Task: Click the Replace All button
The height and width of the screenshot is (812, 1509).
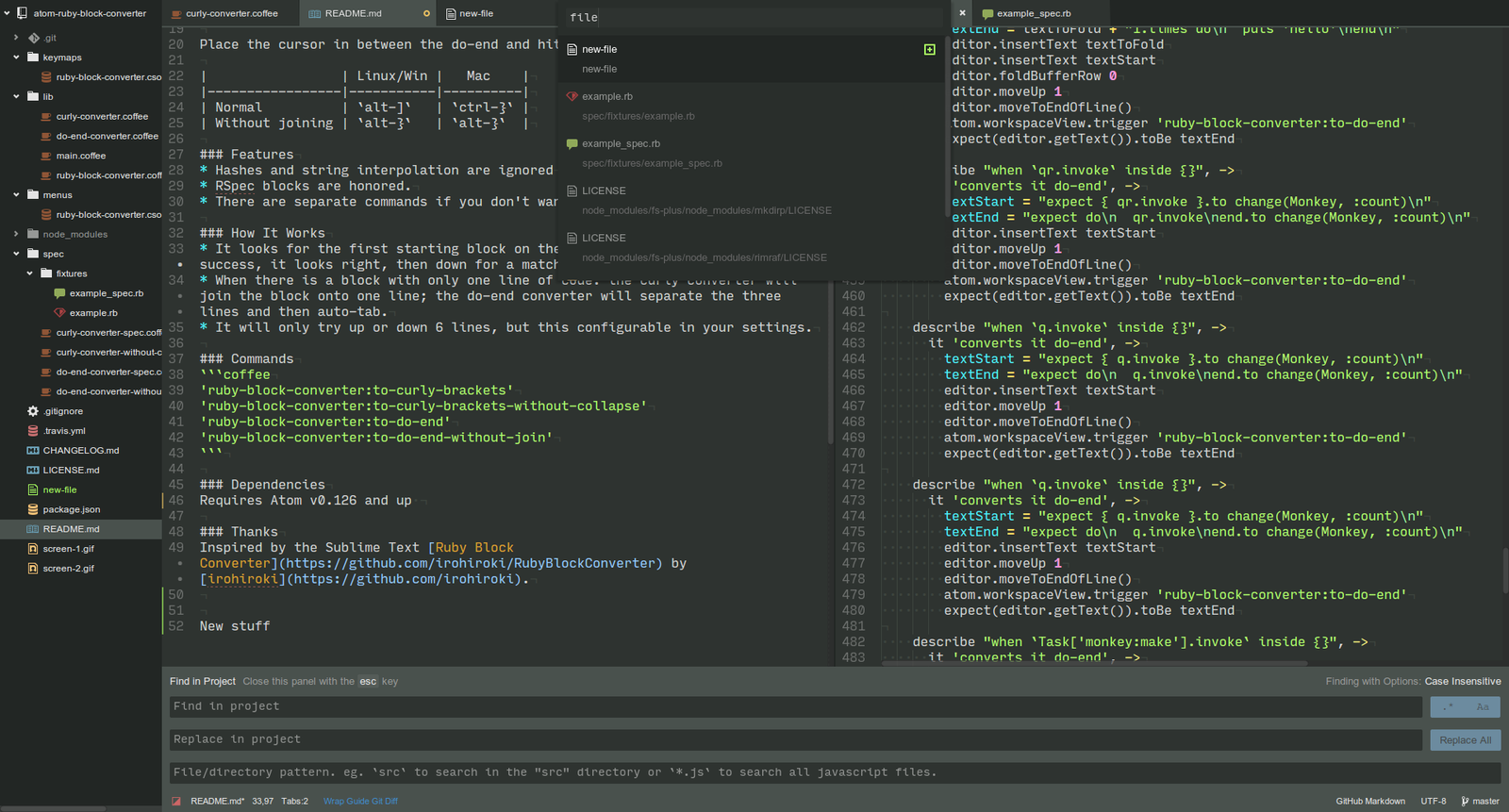Action: point(1465,740)
